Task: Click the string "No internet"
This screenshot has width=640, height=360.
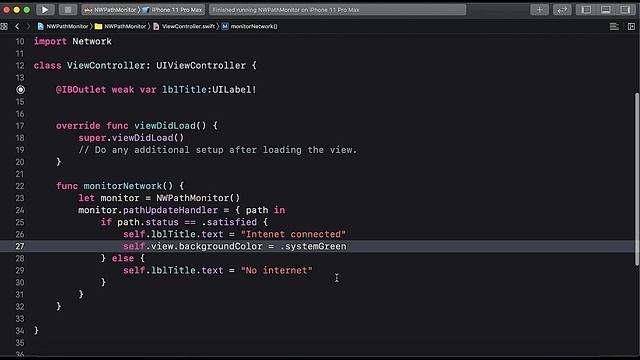Action: click(276, 270)
